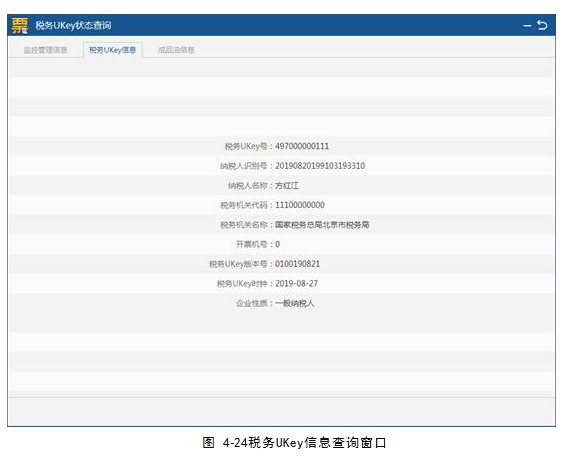Select the 税务UKey信息 tab

[113, 50]
